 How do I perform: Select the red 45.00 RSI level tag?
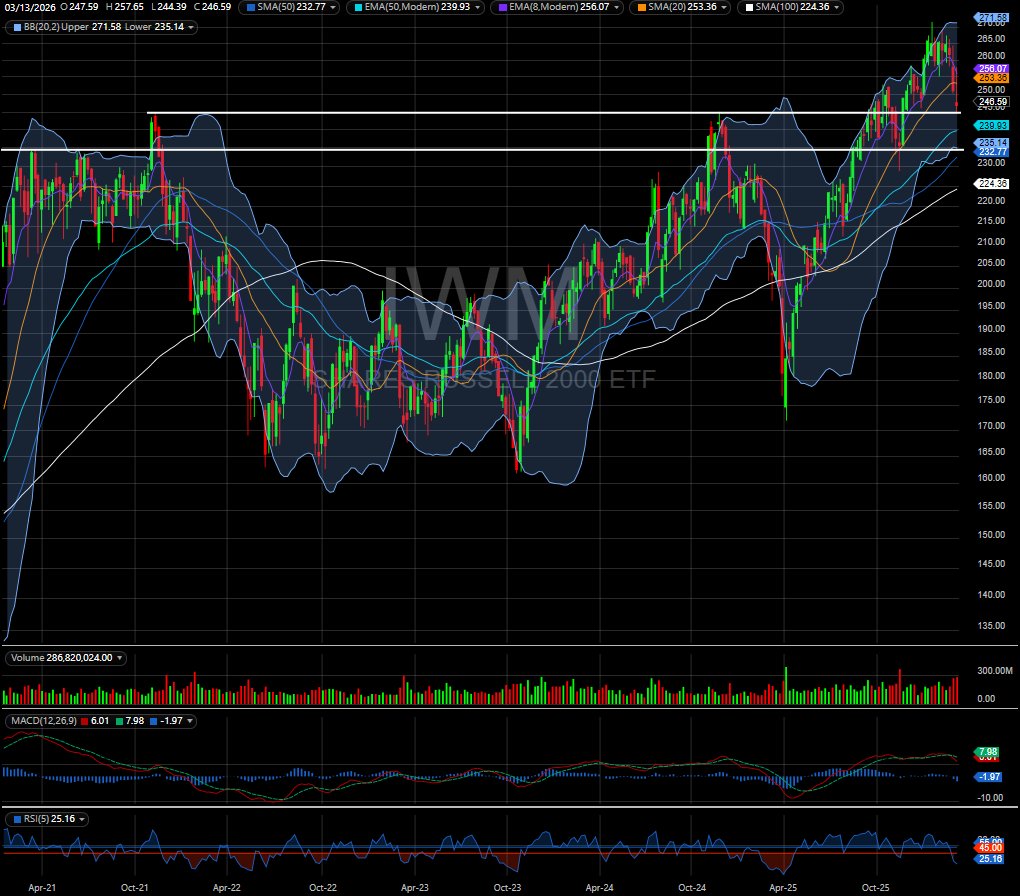coord(989,847)
